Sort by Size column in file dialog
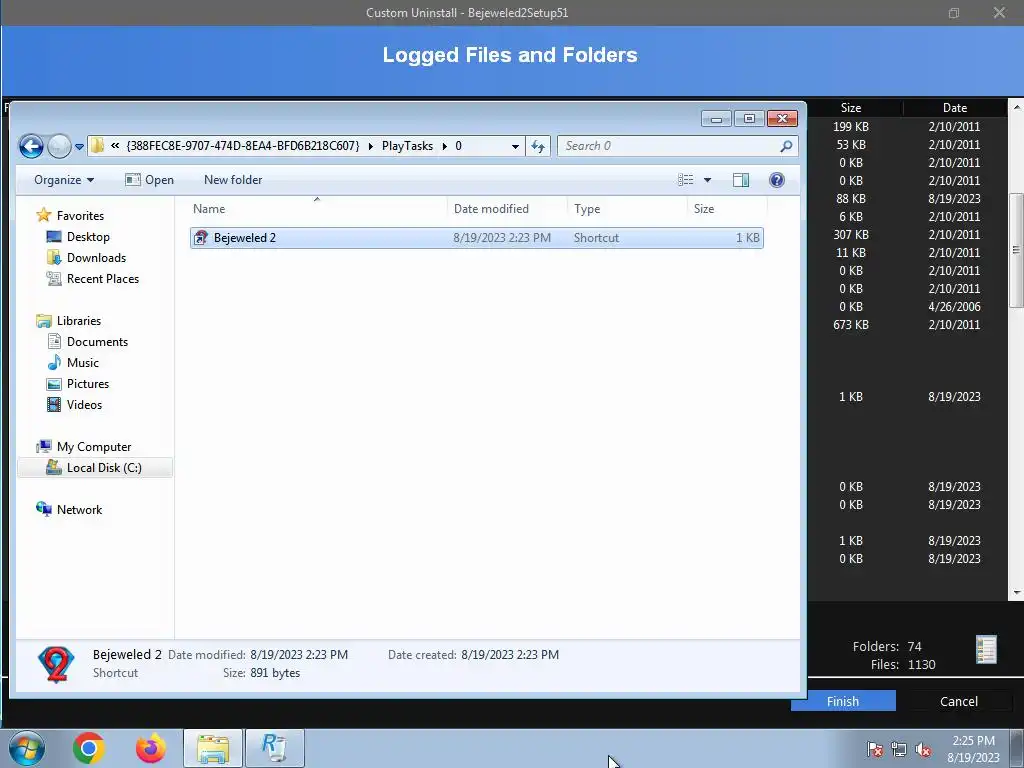 pyautogui.click(x=727, y=209)
